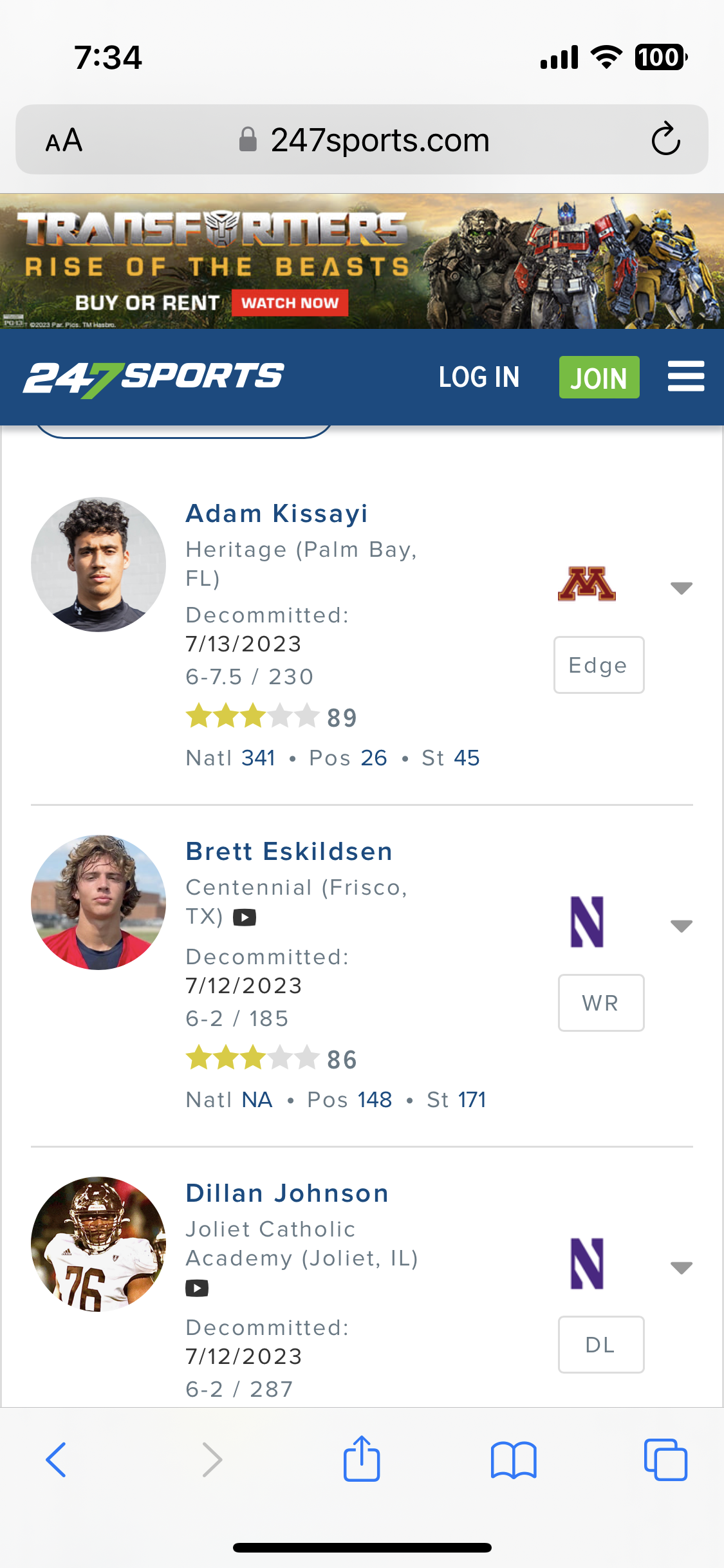The height and width of the screenshot is (1568, 724).
Task: Expand Dillan Johnson's details arrow
Action: (681, 1267)
